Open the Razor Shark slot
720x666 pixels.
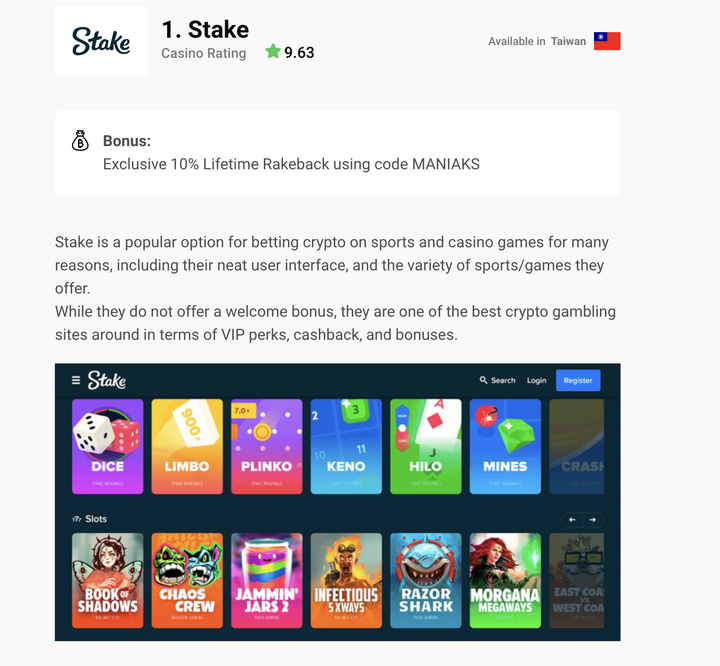point(426,581)
